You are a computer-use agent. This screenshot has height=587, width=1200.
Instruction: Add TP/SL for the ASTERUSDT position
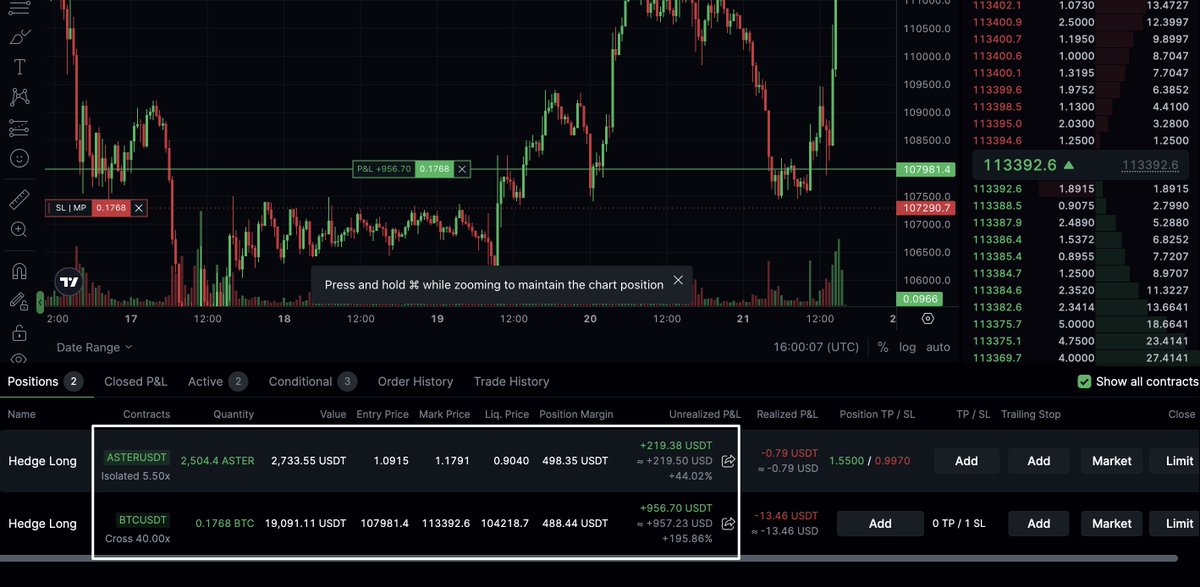click(x=966, y=461)
